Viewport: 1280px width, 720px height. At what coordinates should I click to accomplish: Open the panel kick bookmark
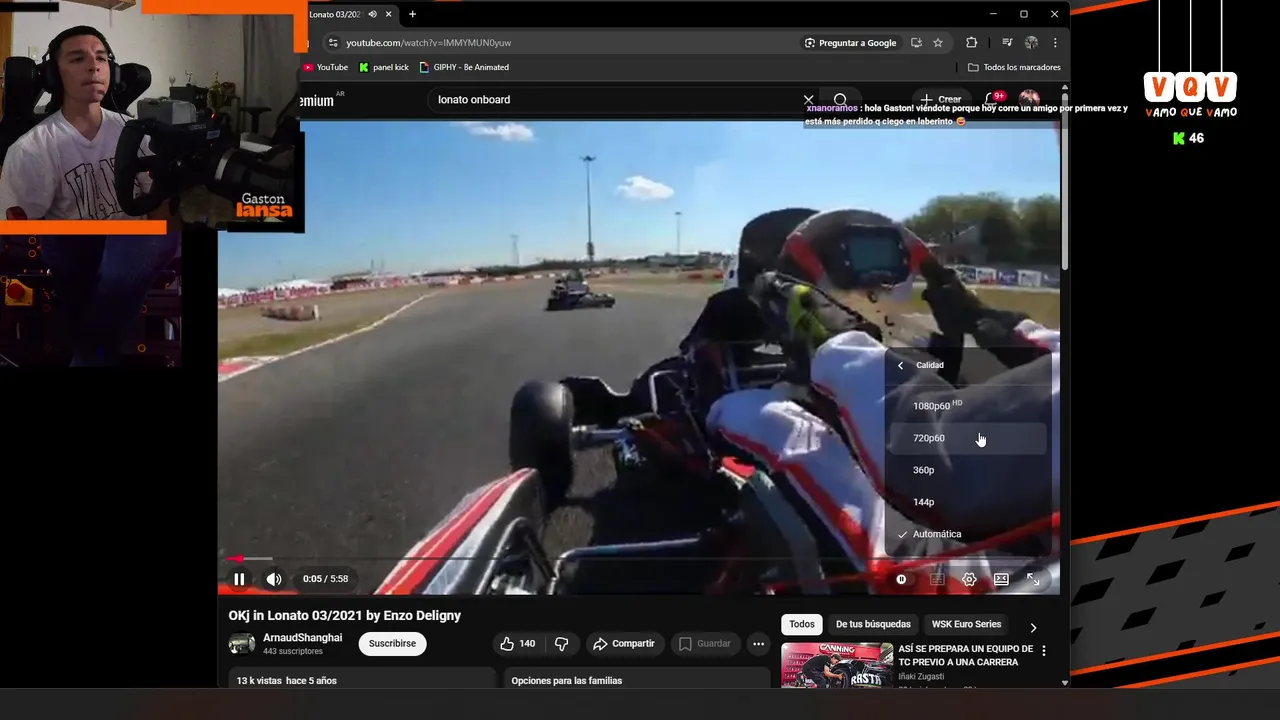(384, 67)
